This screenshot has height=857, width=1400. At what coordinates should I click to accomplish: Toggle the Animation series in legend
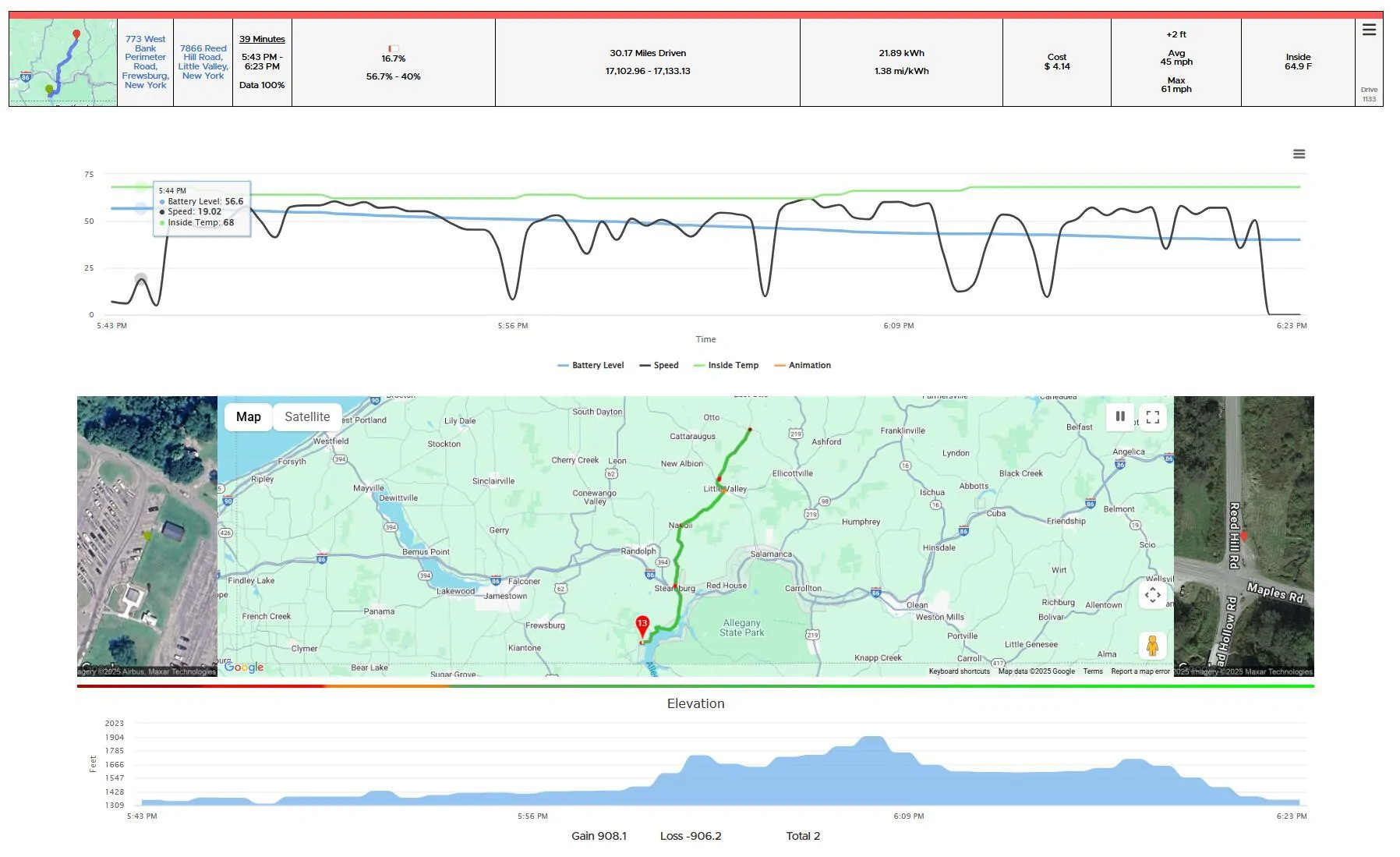click(x=802, y=365)
